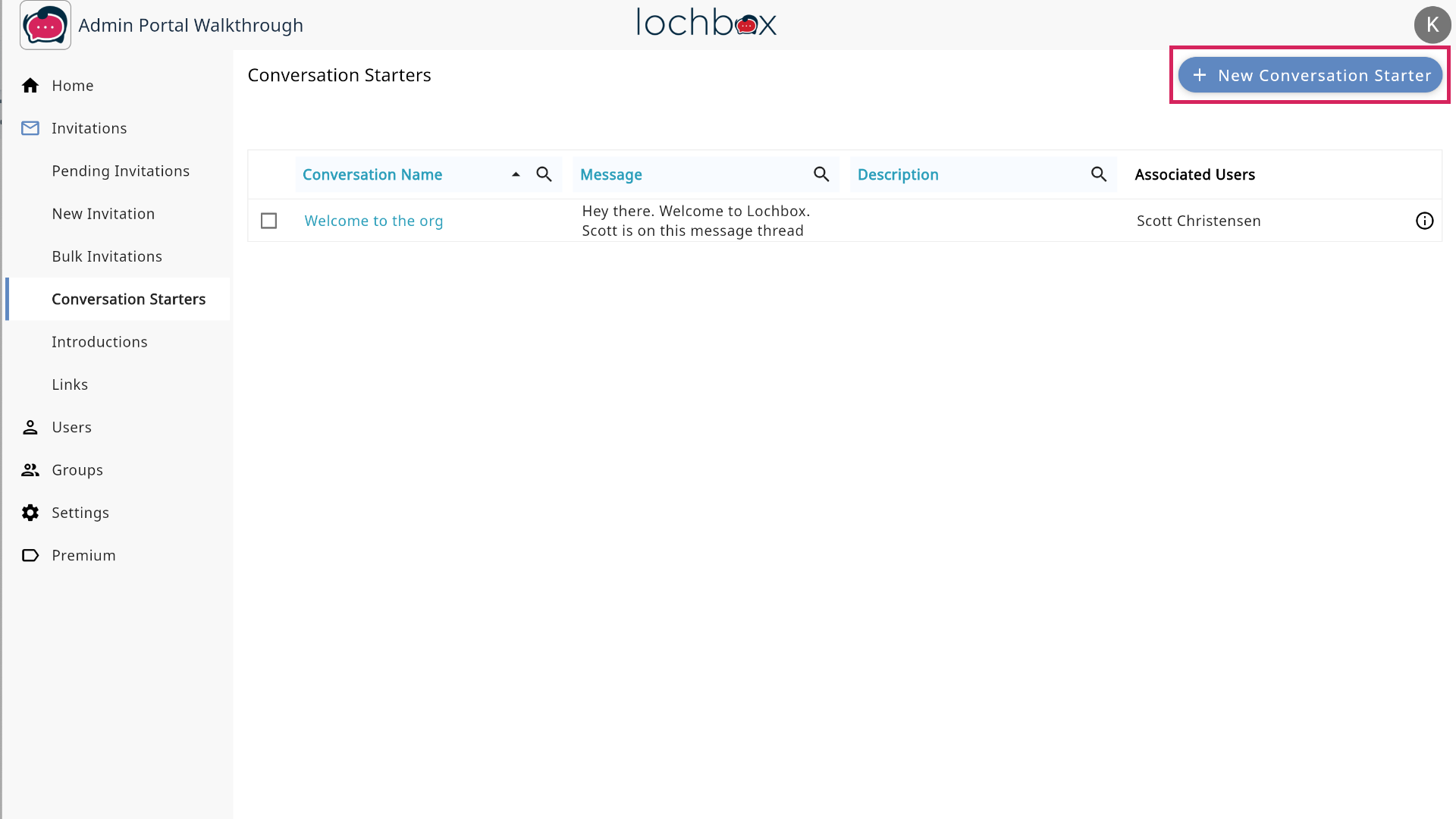This screenshot has width=1456, height=819.
Task: Click the Home house icon
Action: (x=30, y=86)
